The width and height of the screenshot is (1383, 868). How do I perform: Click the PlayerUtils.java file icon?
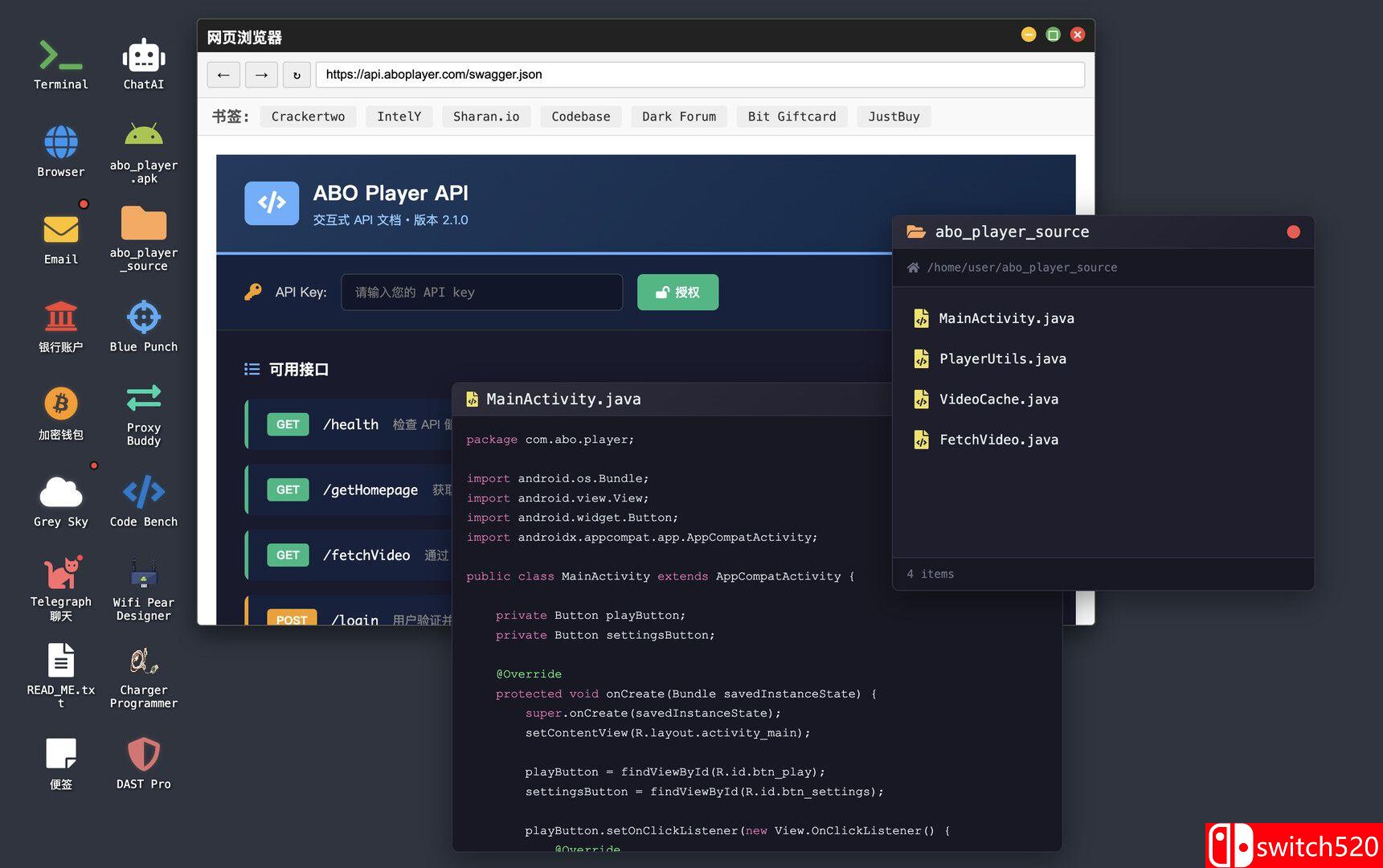922,359
